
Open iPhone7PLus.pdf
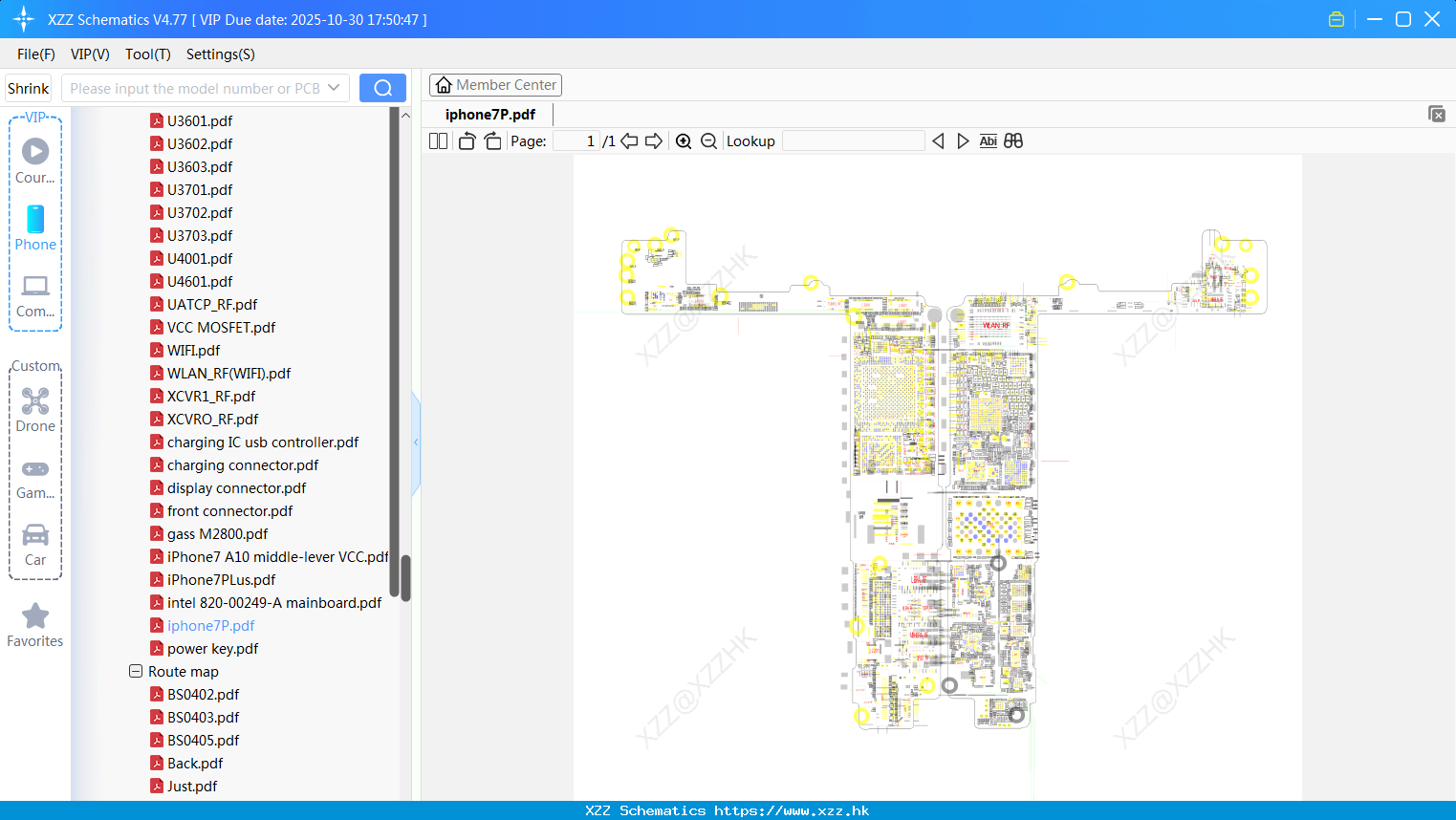point(221,579)
